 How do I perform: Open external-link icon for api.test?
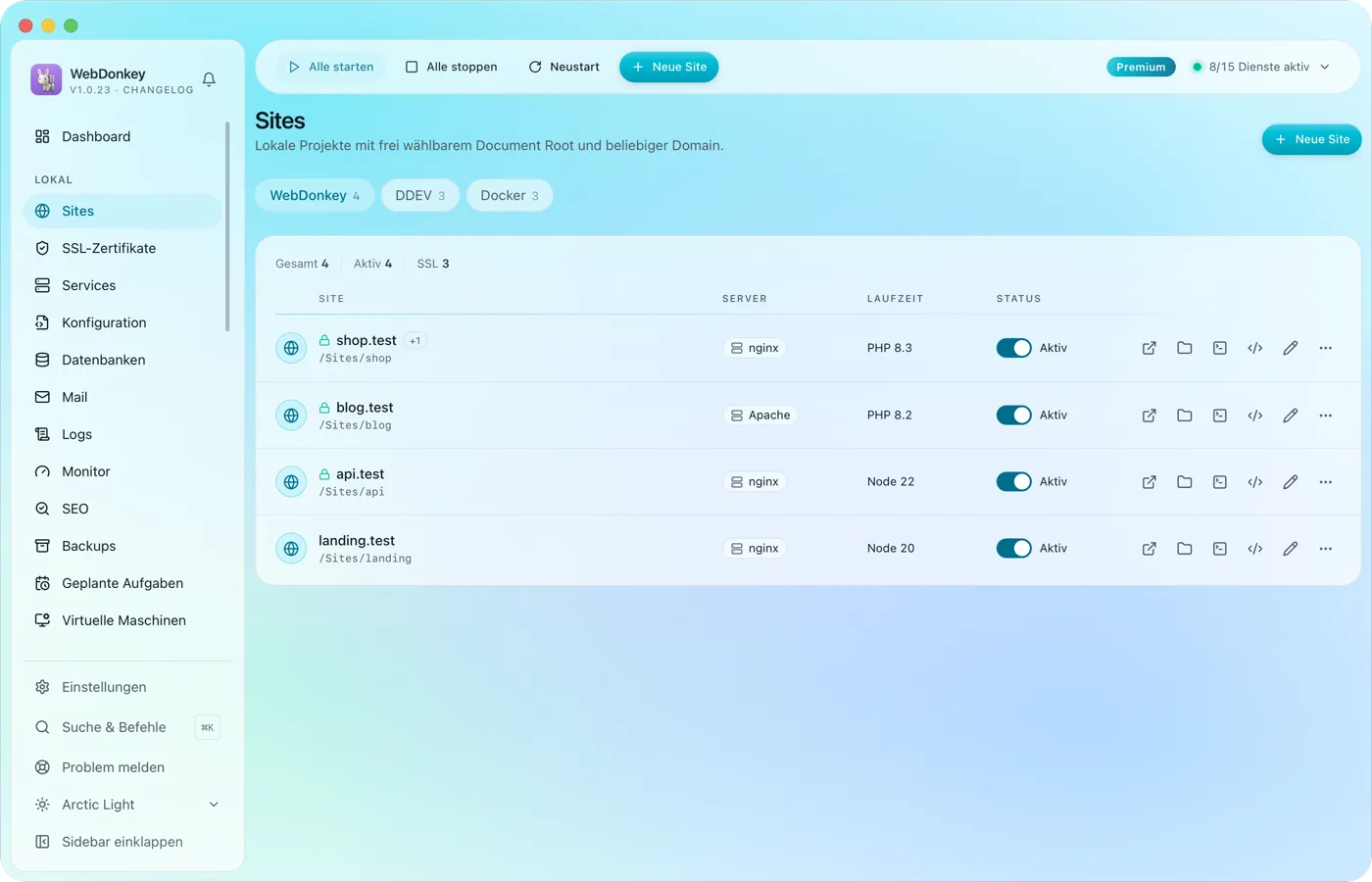[1150, 482]
